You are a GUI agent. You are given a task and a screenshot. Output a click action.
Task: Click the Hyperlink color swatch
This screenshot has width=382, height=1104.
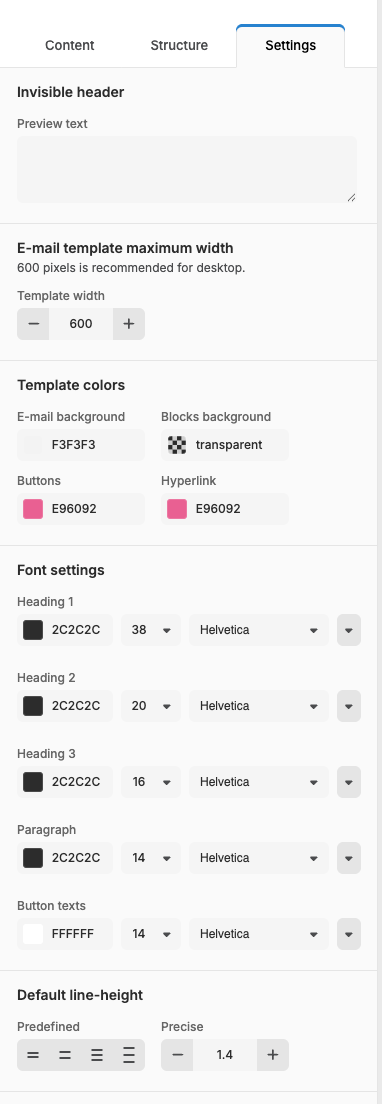177,508
